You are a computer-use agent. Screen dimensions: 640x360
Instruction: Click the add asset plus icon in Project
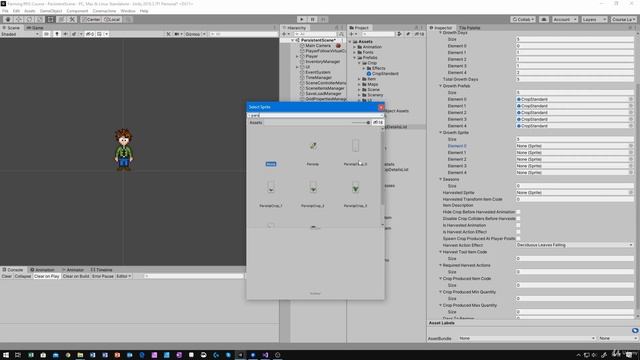(352, 34)
